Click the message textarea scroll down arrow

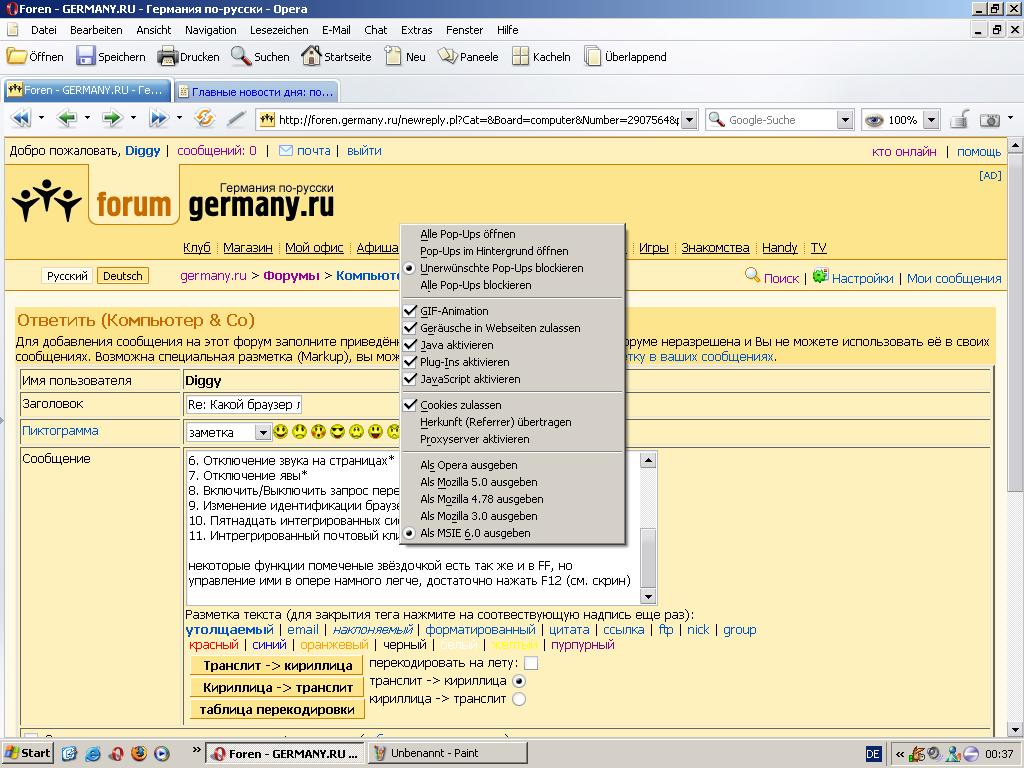coord(648,596)
